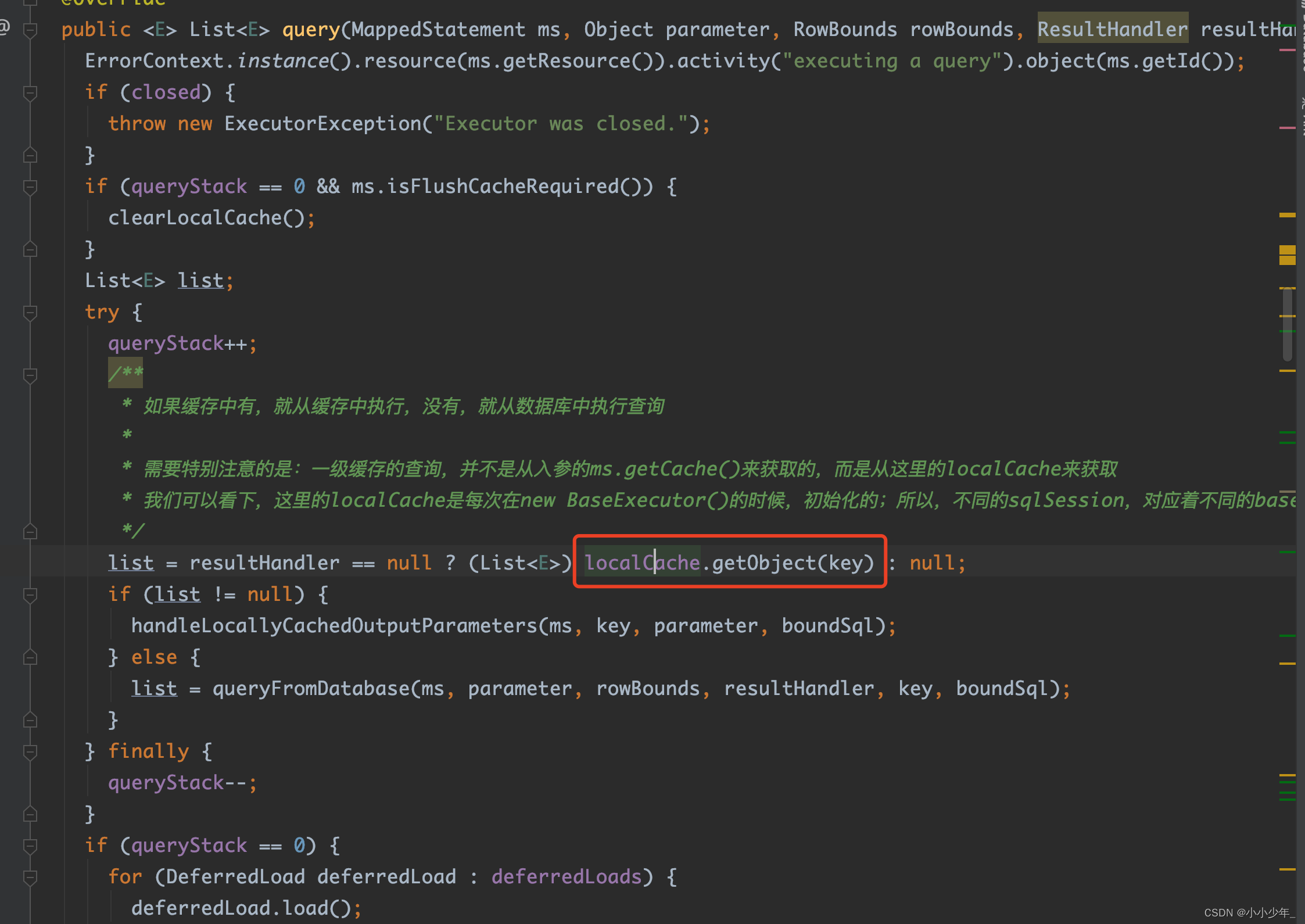This screenshot has width=1305, height=924.
Task: Collapse the 'if (queryStack == 0 && ms.isFlushCacheRequired())' block
Action: click(30, 187)
